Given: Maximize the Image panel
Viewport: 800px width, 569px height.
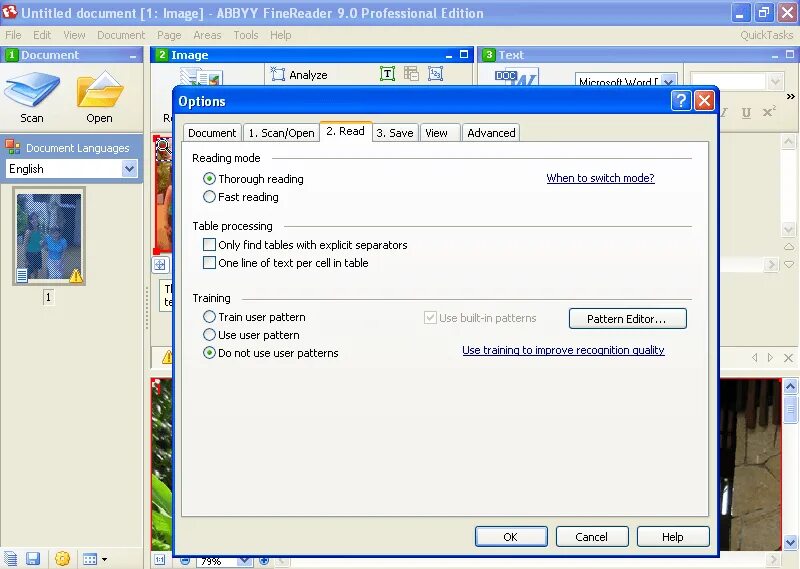Looking at the screenshot, I should (x=464, y=54).
